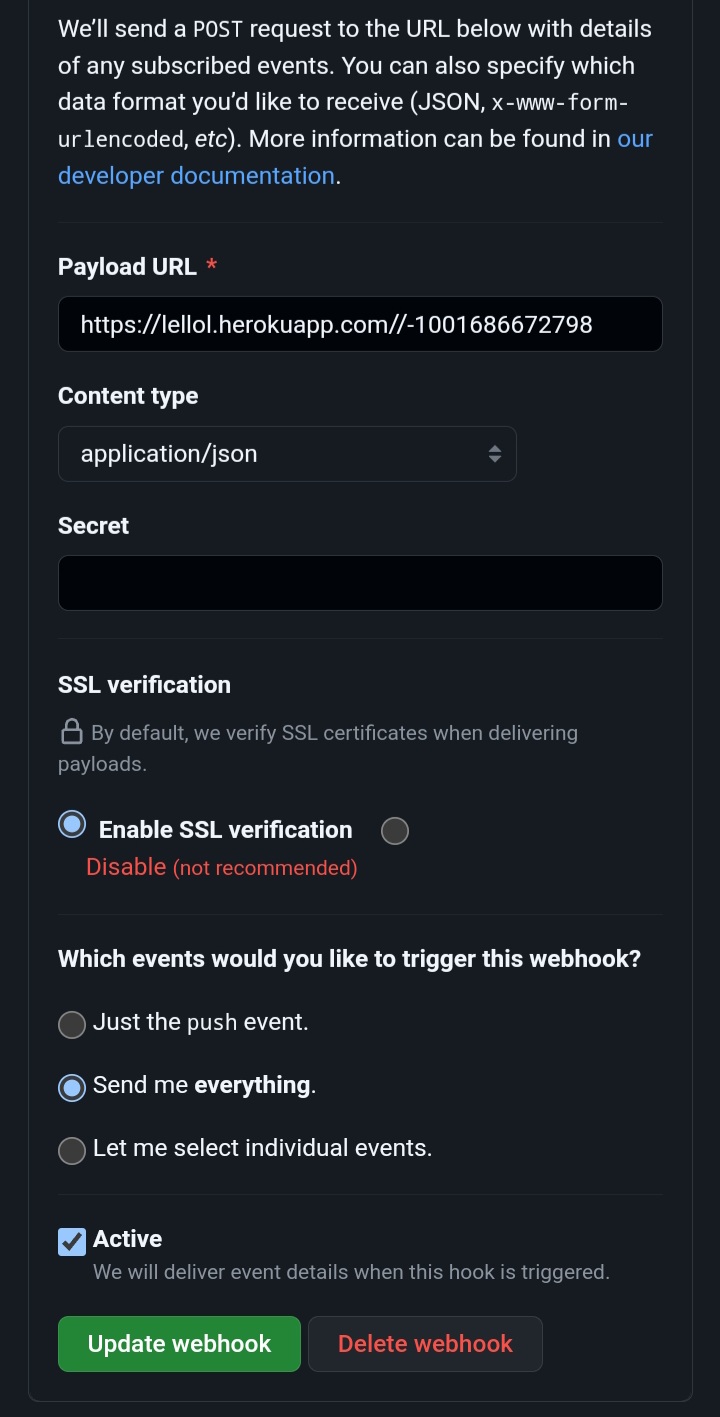Click the Content type label

(128, 396)
